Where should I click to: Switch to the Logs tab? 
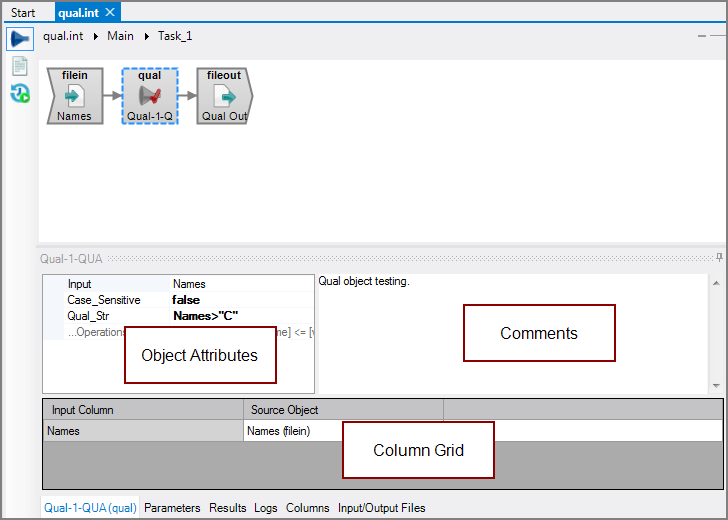coord(265,508)
